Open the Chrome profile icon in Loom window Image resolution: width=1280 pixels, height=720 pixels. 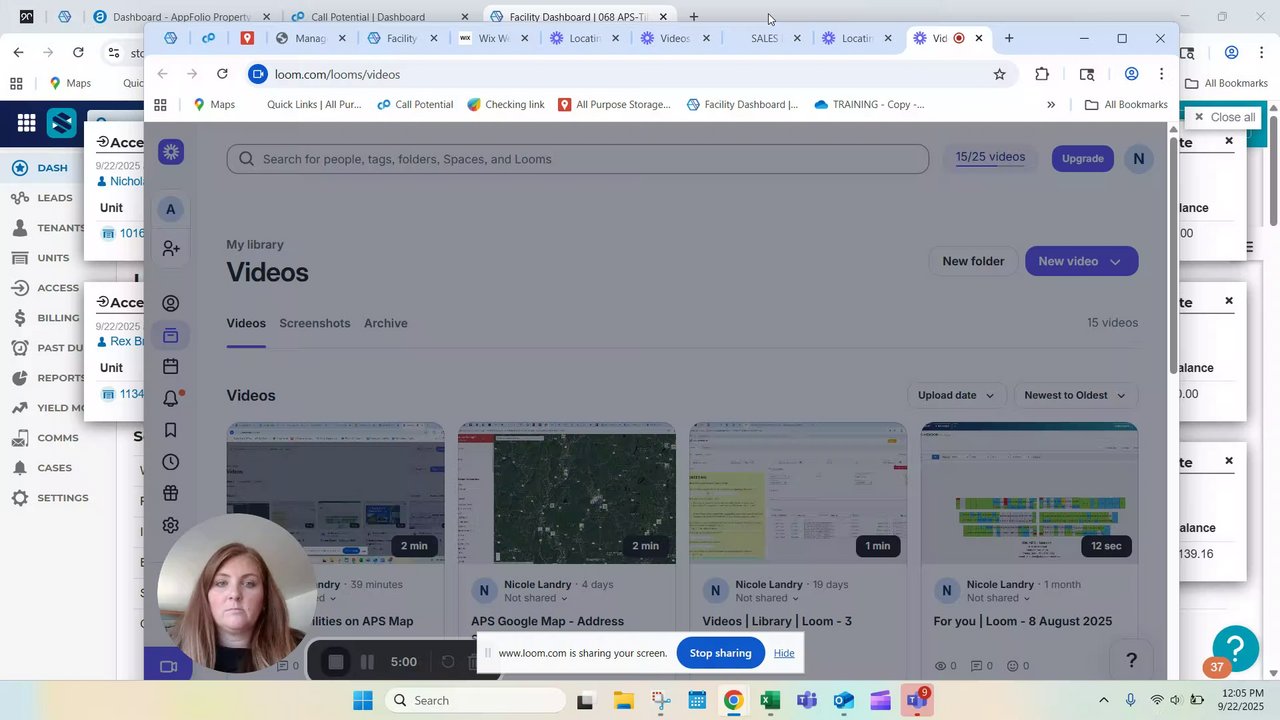1131,74
